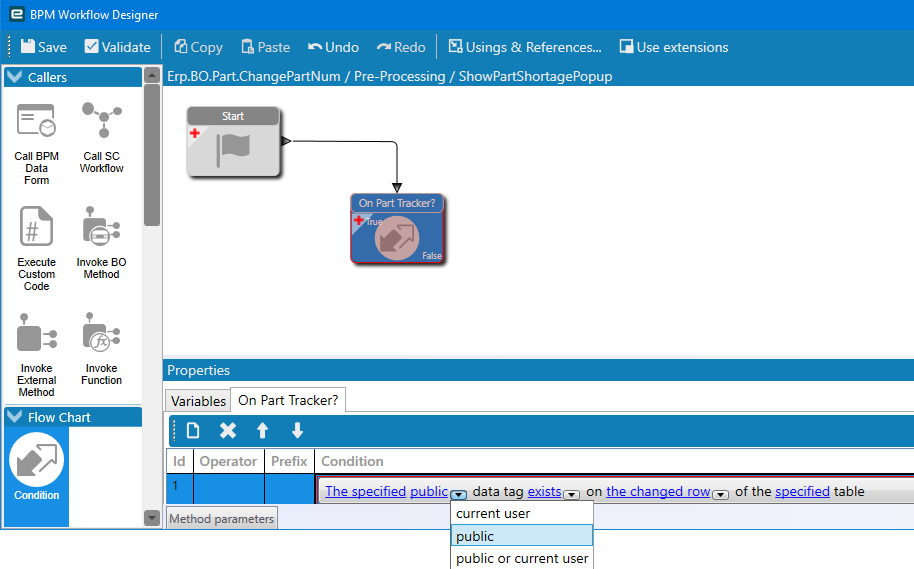Viewport: 914px width, 569px height.
Task: Click the Operator column header
Action: tap(228, 461)
